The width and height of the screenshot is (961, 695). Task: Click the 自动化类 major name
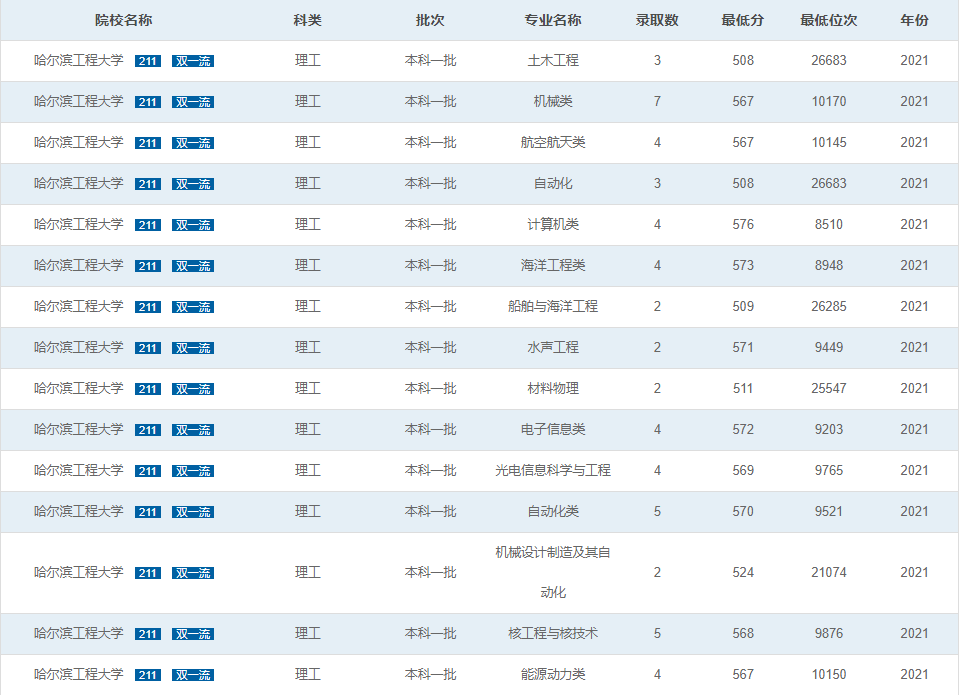click(553, 512)
